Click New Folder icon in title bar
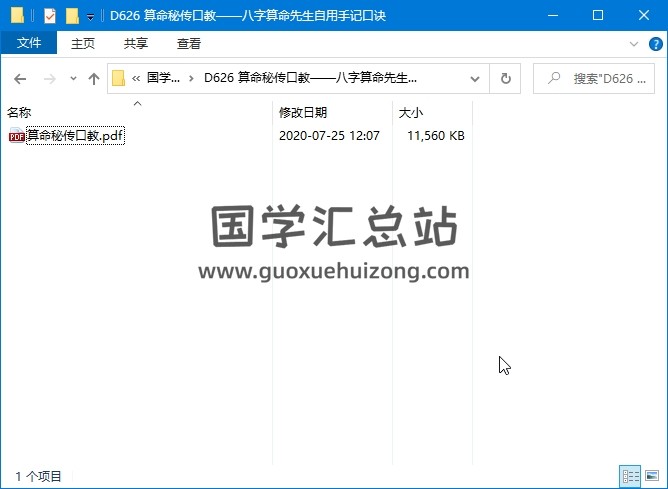 (72, 16)
